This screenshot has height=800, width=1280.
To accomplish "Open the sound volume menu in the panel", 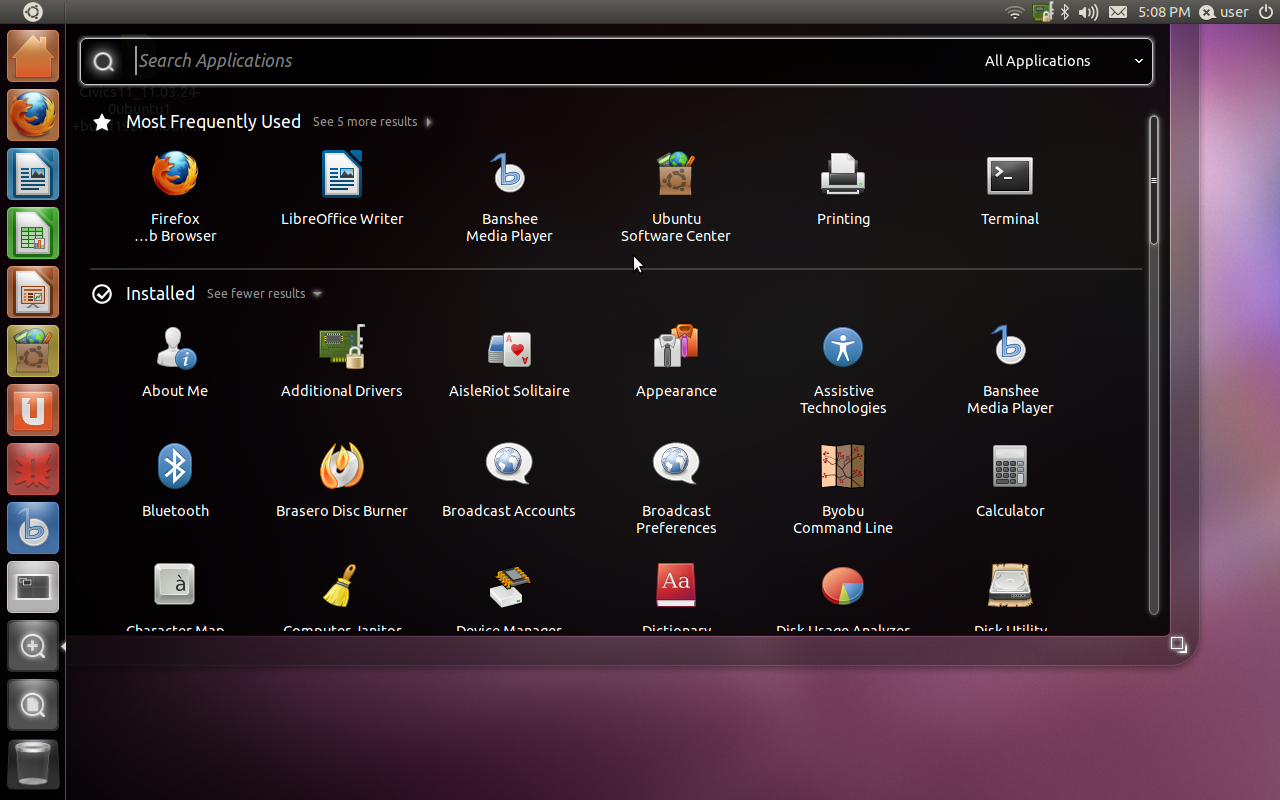I will 1090,12.
